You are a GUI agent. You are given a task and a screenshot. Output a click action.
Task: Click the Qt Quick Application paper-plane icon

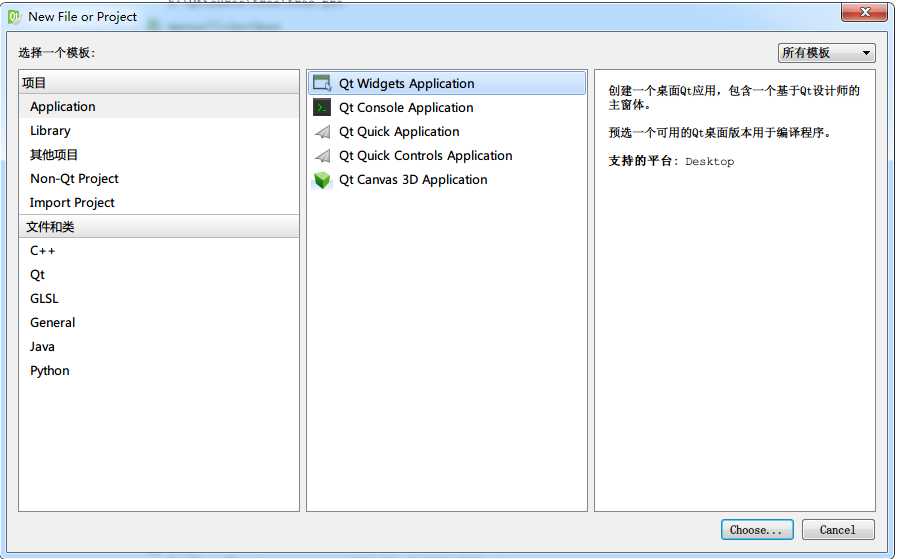pos(322,132)
